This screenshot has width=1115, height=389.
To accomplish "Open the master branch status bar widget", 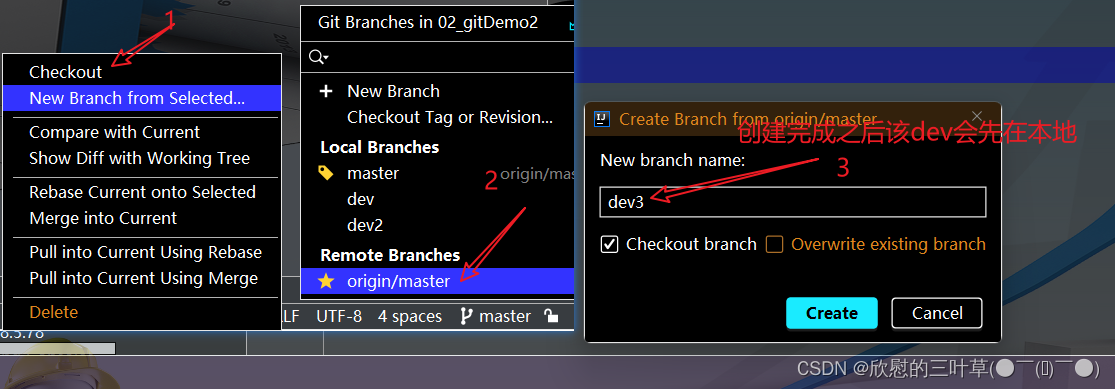I will pyautogui.click(x=496, y=316).
